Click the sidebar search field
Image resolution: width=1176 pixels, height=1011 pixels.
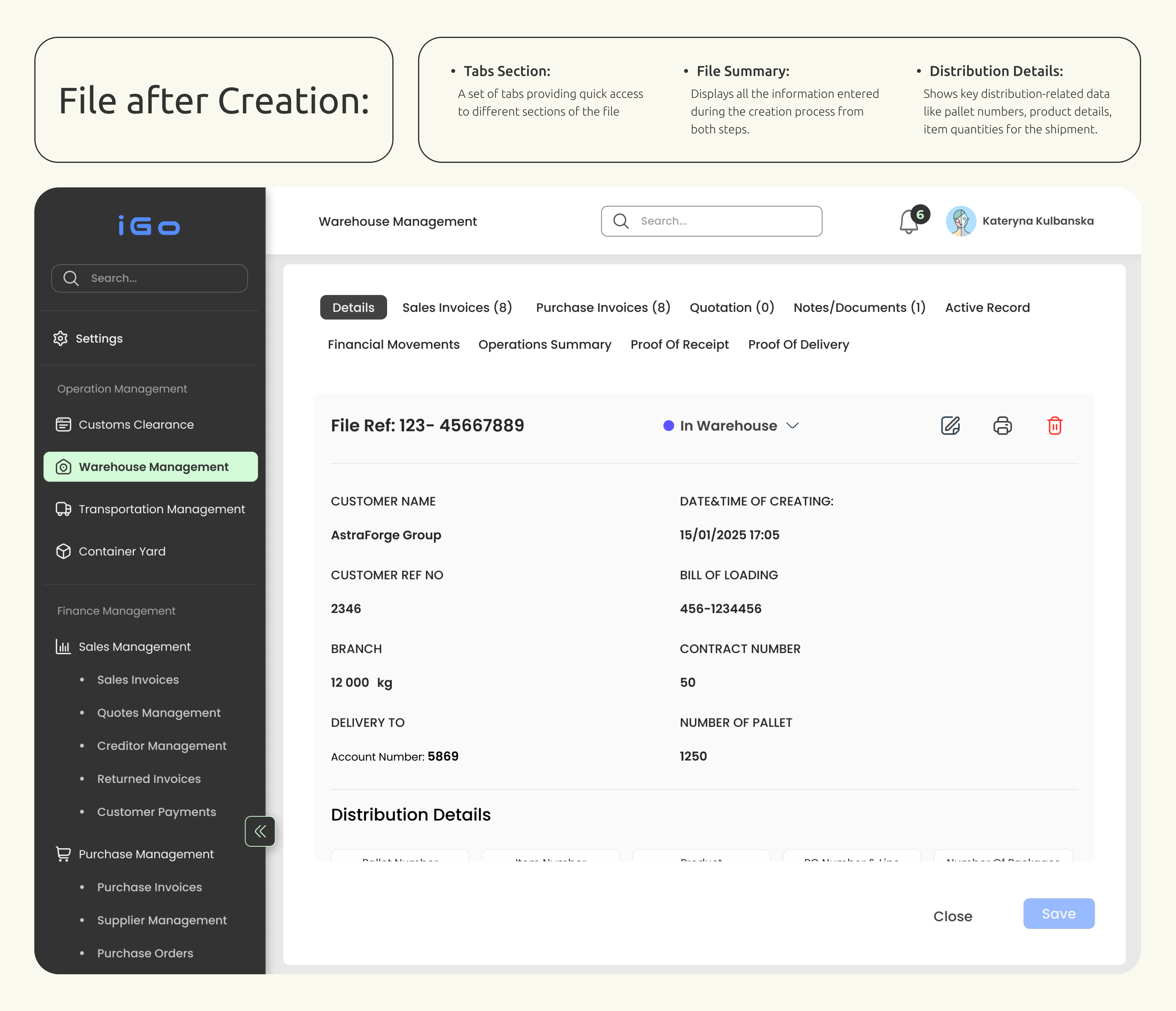(x=150, y=278)
